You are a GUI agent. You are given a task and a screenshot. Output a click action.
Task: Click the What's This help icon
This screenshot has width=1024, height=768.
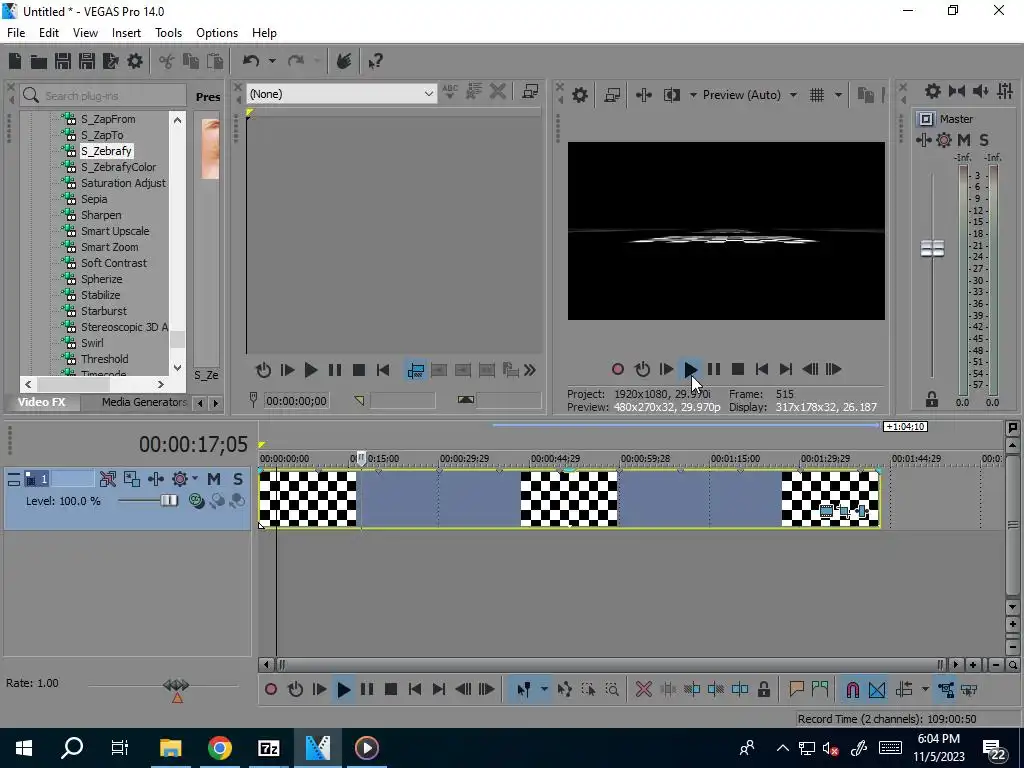point(375,62)
